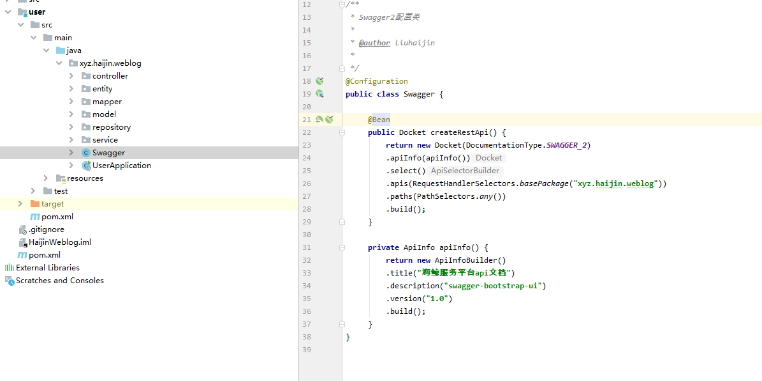The width and height of the screenshot is (762, 381).
Task: Click the External Libraries icon
Action: click(x=9, y=268)
